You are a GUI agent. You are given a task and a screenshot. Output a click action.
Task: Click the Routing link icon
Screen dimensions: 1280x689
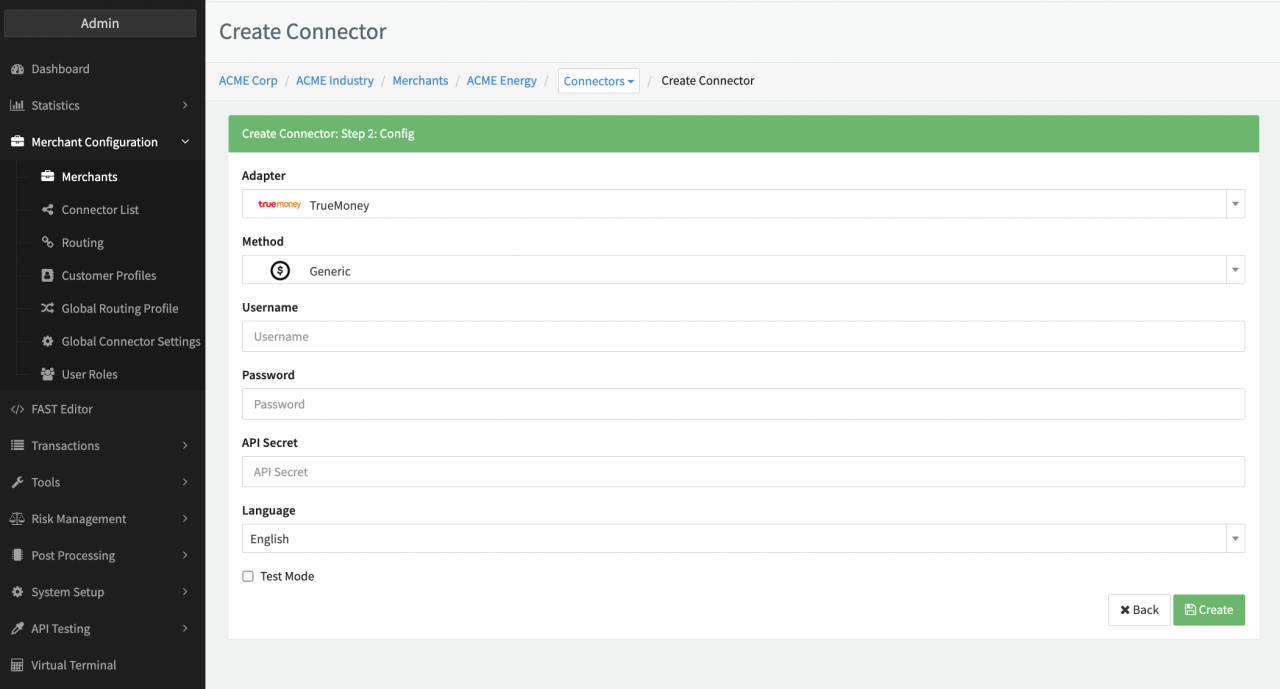point(47,243)
